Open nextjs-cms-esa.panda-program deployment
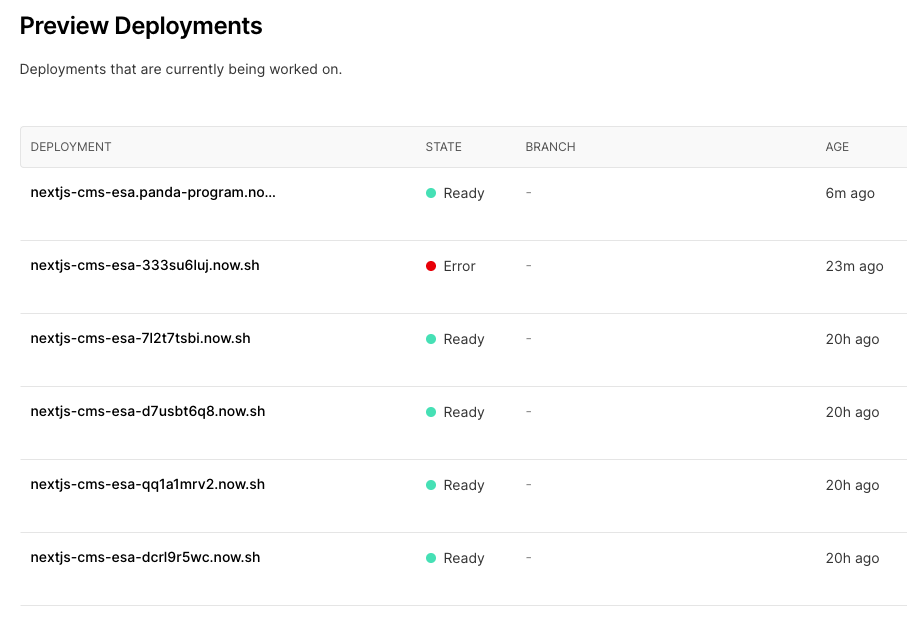 pos(153,192)
